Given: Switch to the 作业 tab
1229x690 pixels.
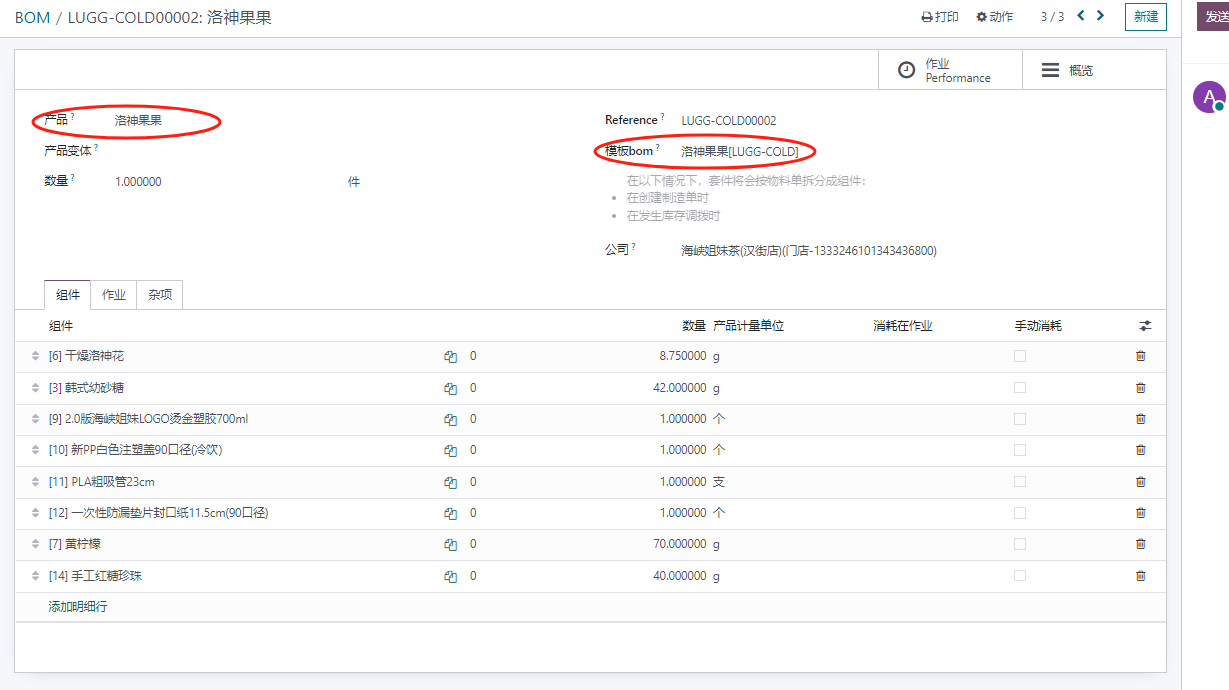Looking at the screenshot, I should pos(114,295).
